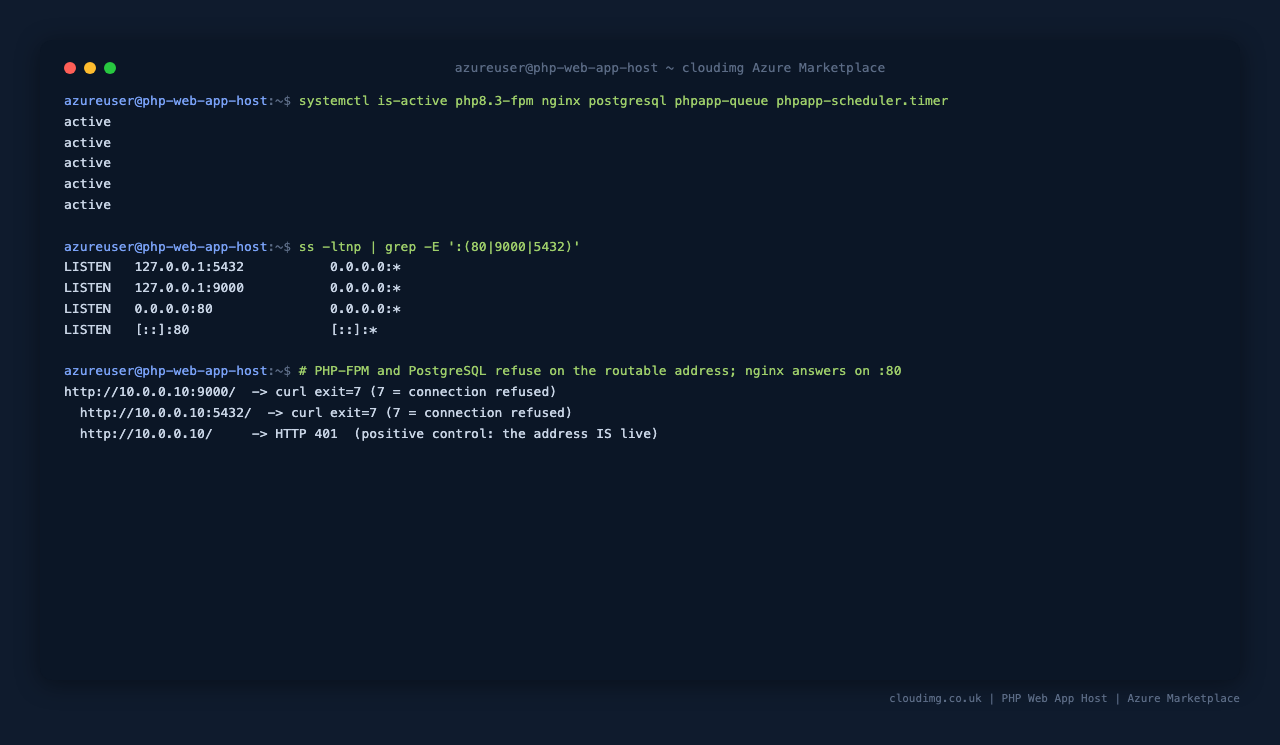Click the prompt before the systemctl command
1280x745 pixels.
point(178,101)
